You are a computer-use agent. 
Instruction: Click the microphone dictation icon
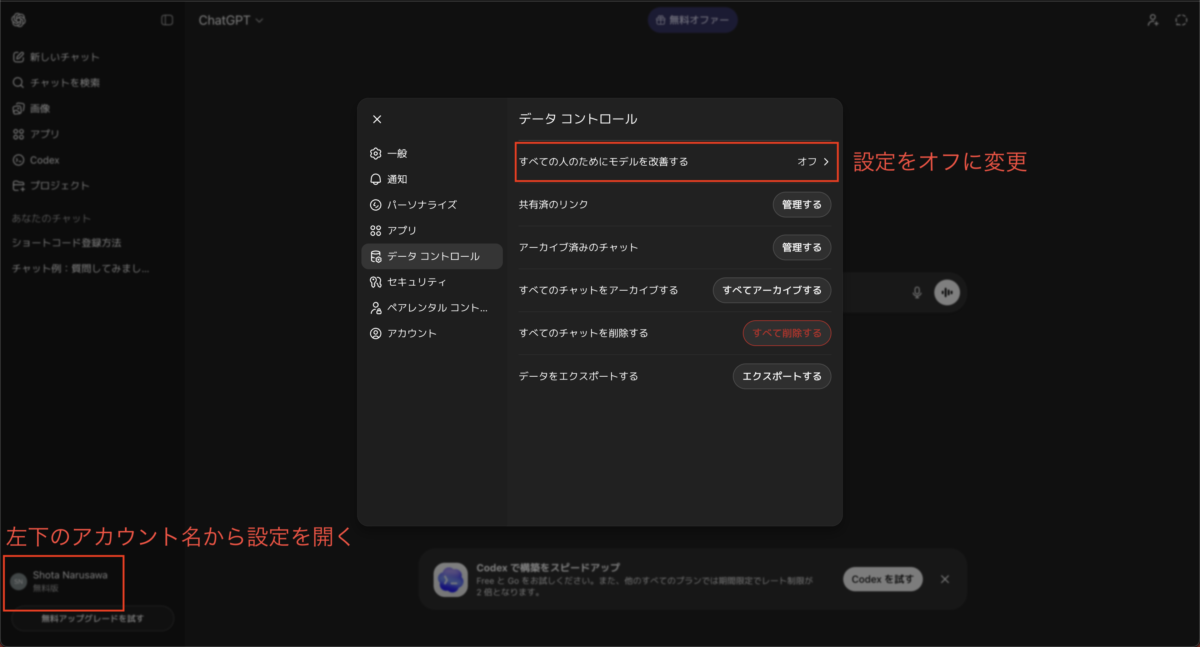[916, 292]
